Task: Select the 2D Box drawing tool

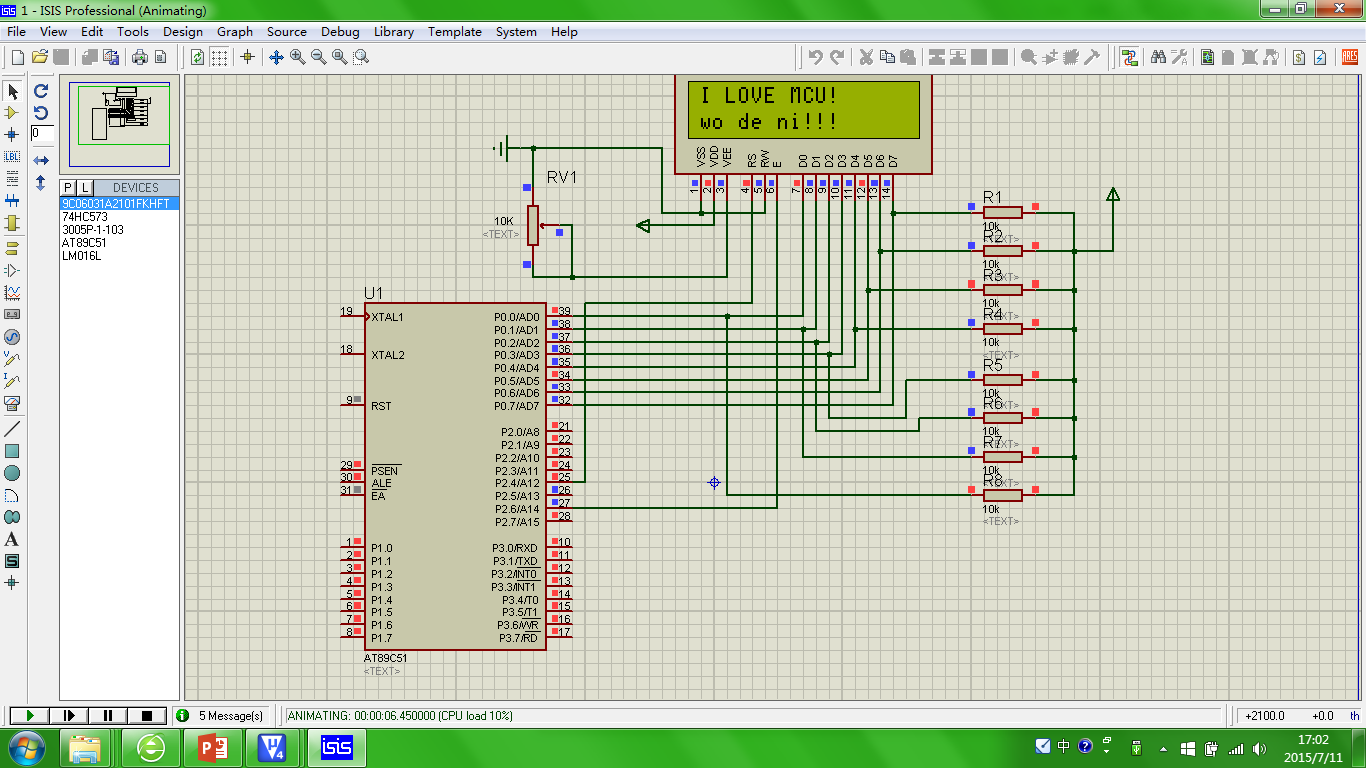Action: [12, 451]
